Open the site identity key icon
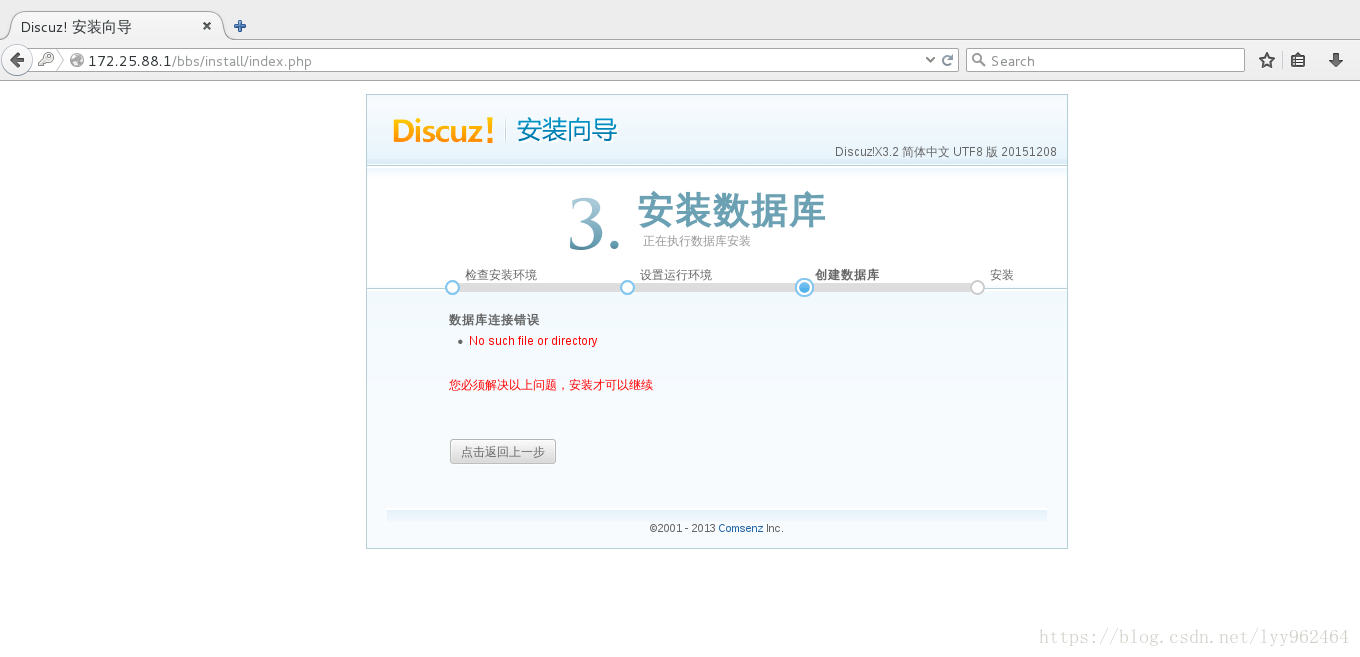 coord(46,60)
